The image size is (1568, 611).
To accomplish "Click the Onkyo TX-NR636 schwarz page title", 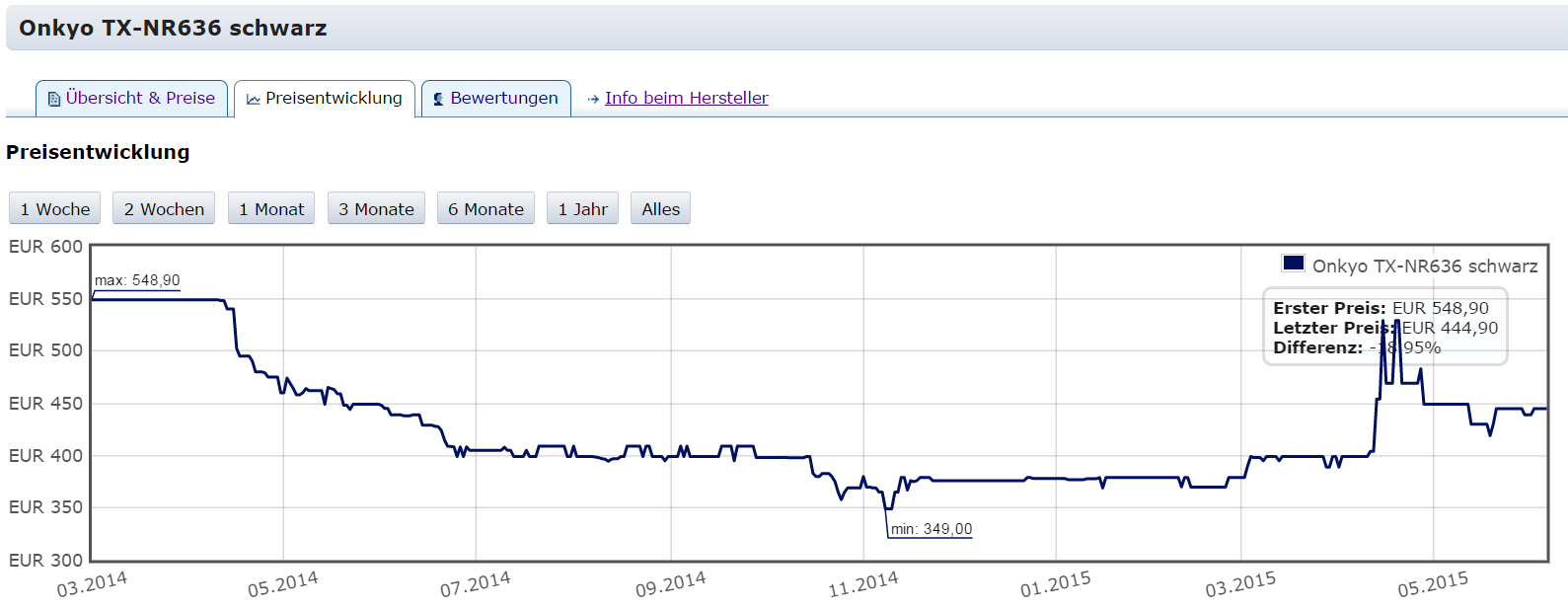I will [173, 28].
